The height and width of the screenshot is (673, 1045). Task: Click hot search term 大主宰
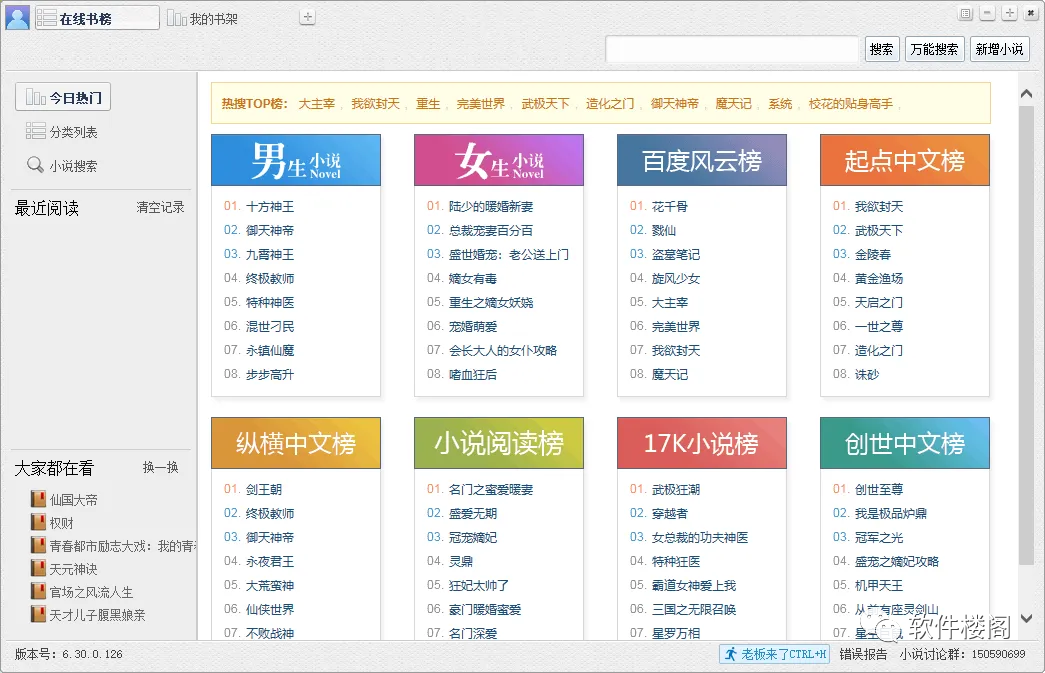(x=317, y=103)
